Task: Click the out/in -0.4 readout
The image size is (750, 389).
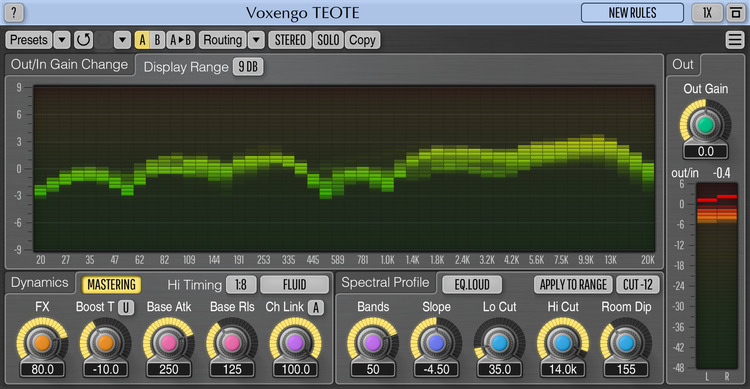Action: pyautogui.click(x=721, y=173)
